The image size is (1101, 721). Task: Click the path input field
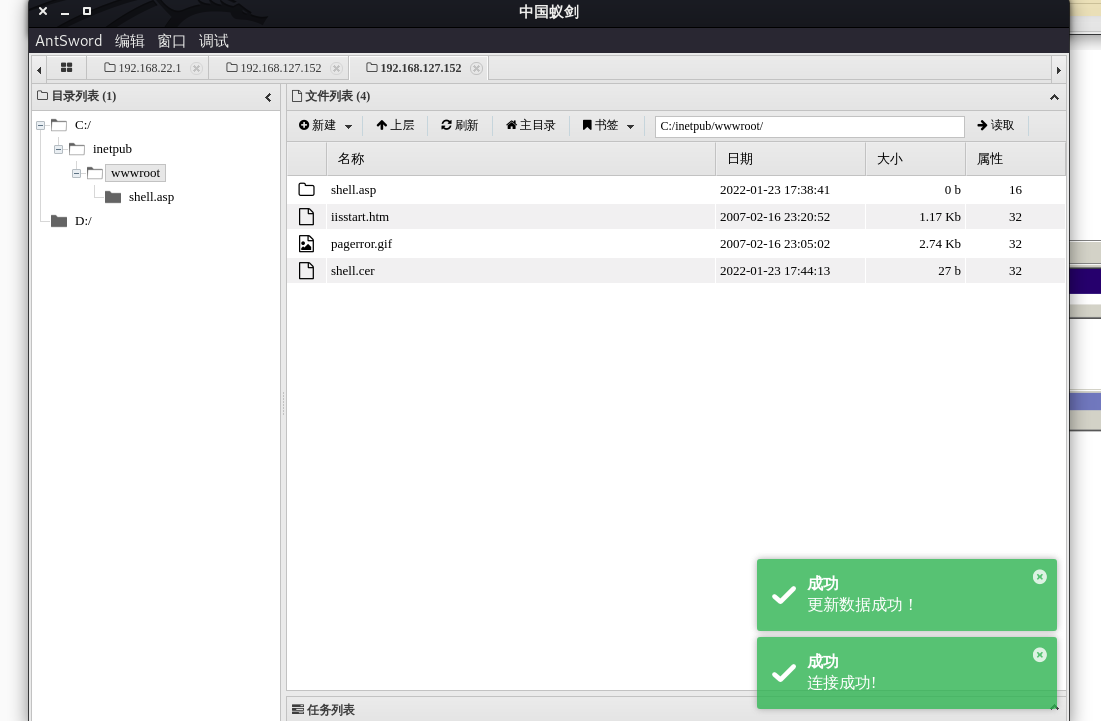(810, 126)
